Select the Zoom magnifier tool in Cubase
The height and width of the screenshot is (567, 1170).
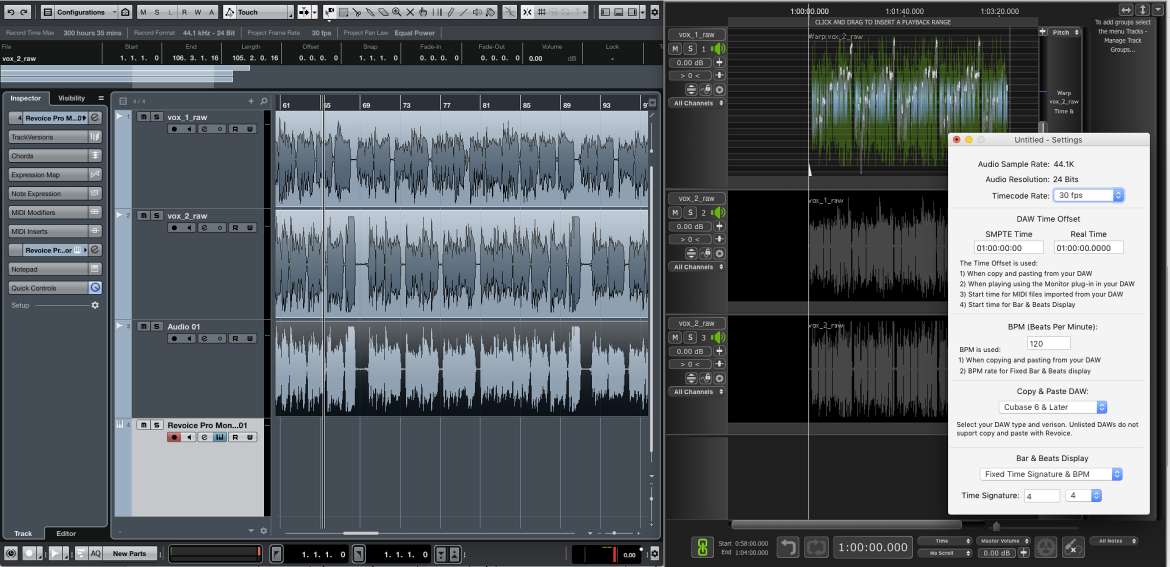point(396,13)
